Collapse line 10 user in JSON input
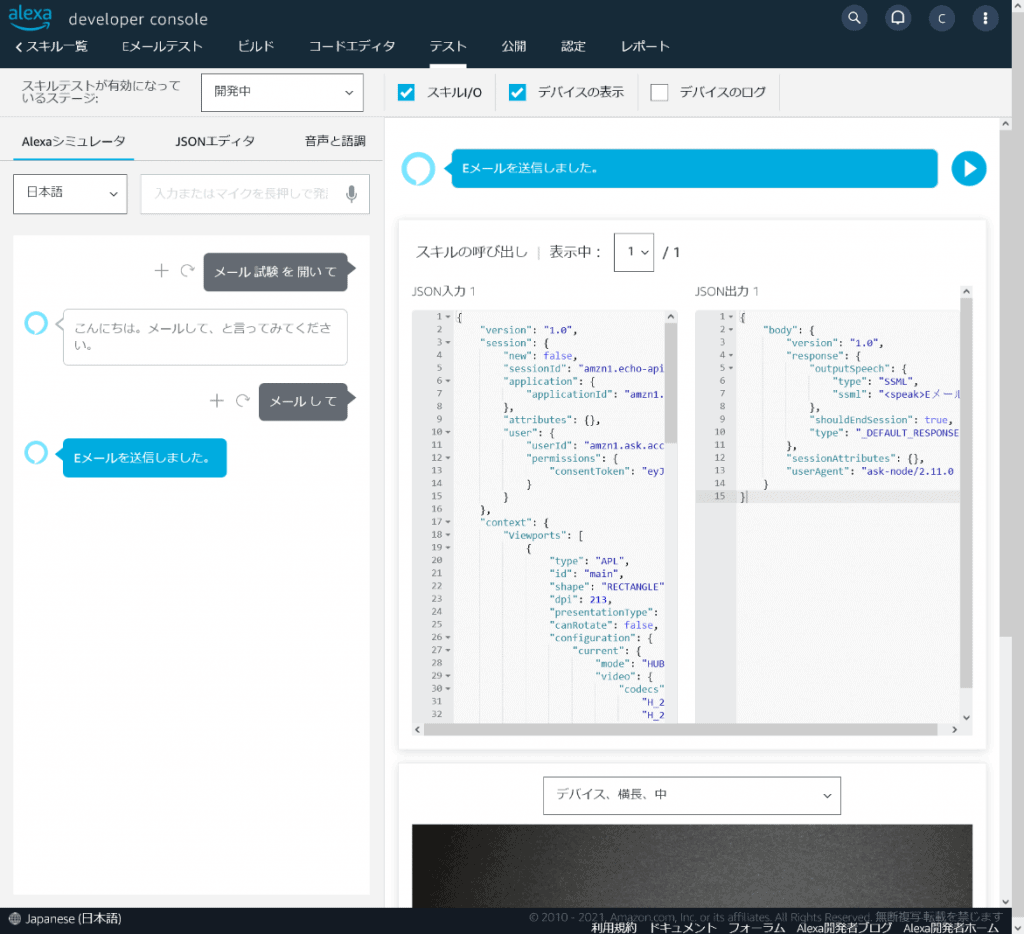Image resolution: width=1024 pixels, height=934 pixels. tap(448, 432)
